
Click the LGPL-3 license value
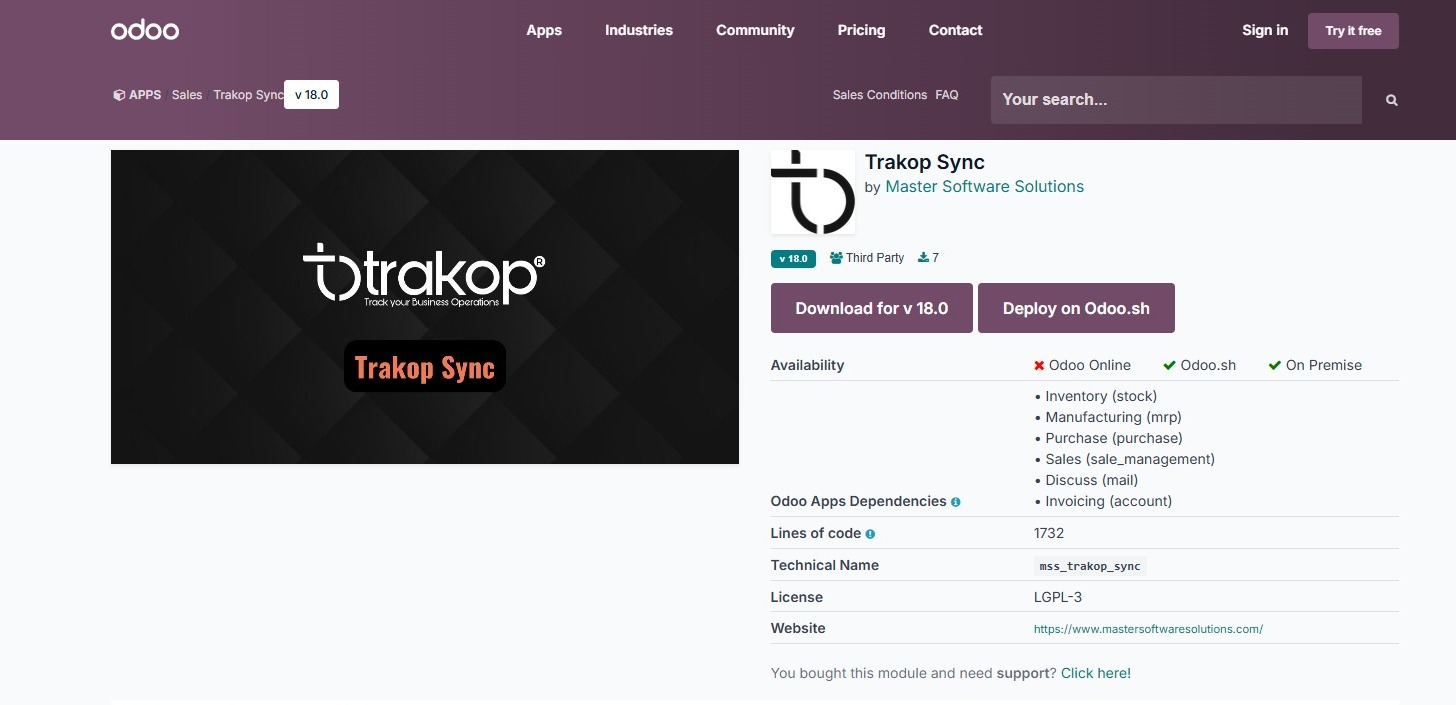point(1058,597)
